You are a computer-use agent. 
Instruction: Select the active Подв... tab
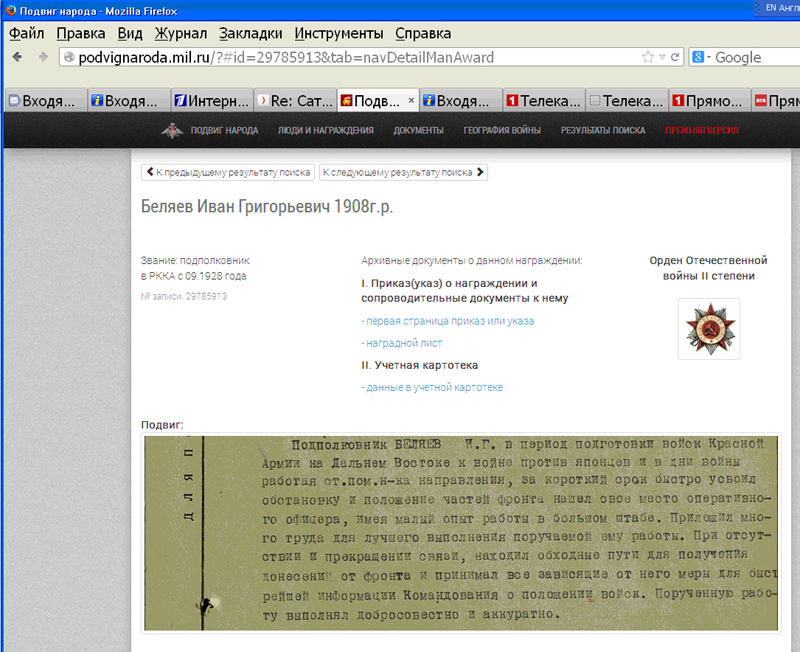click(378, 101)
